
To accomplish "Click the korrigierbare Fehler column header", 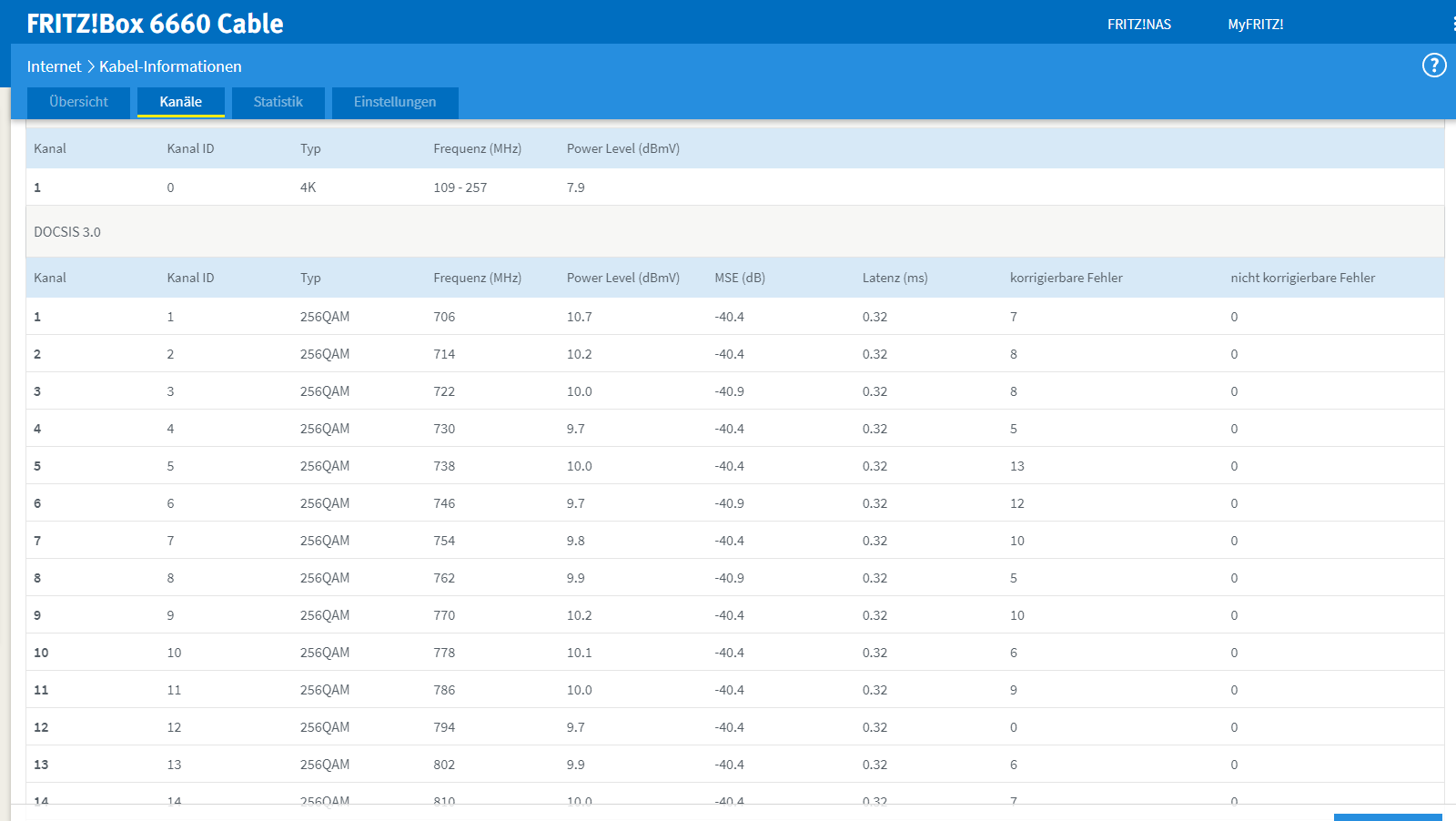I will 1067,278.
